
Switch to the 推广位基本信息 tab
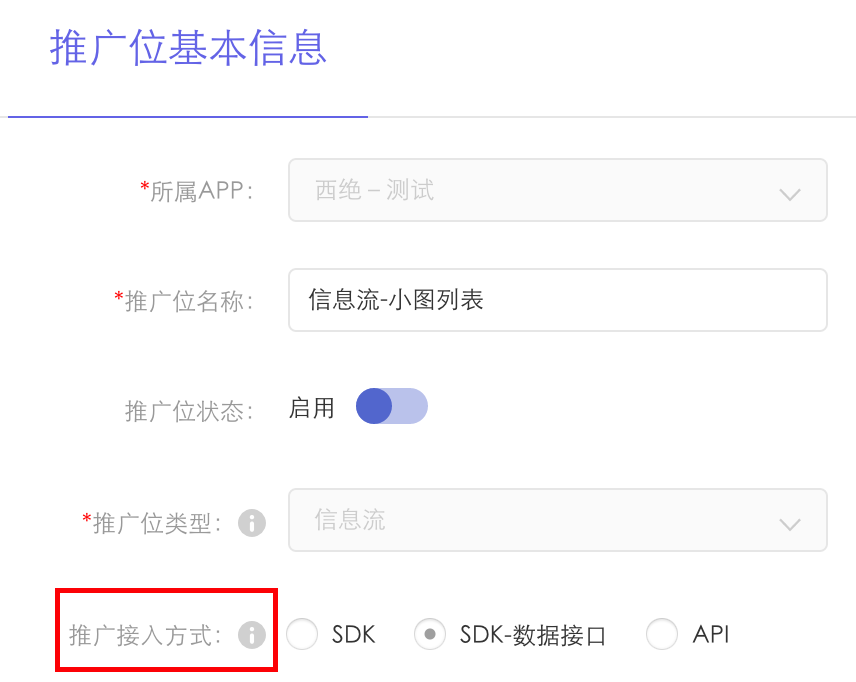click(x=188, y=48)
